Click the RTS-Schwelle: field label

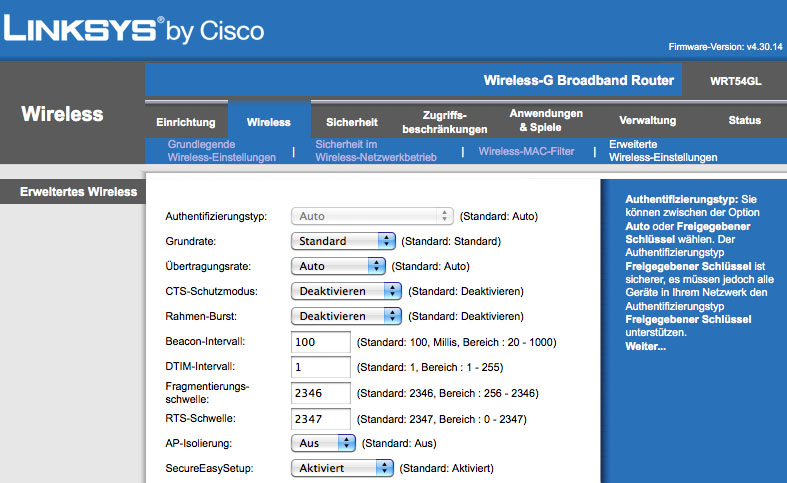pos(200,418)
